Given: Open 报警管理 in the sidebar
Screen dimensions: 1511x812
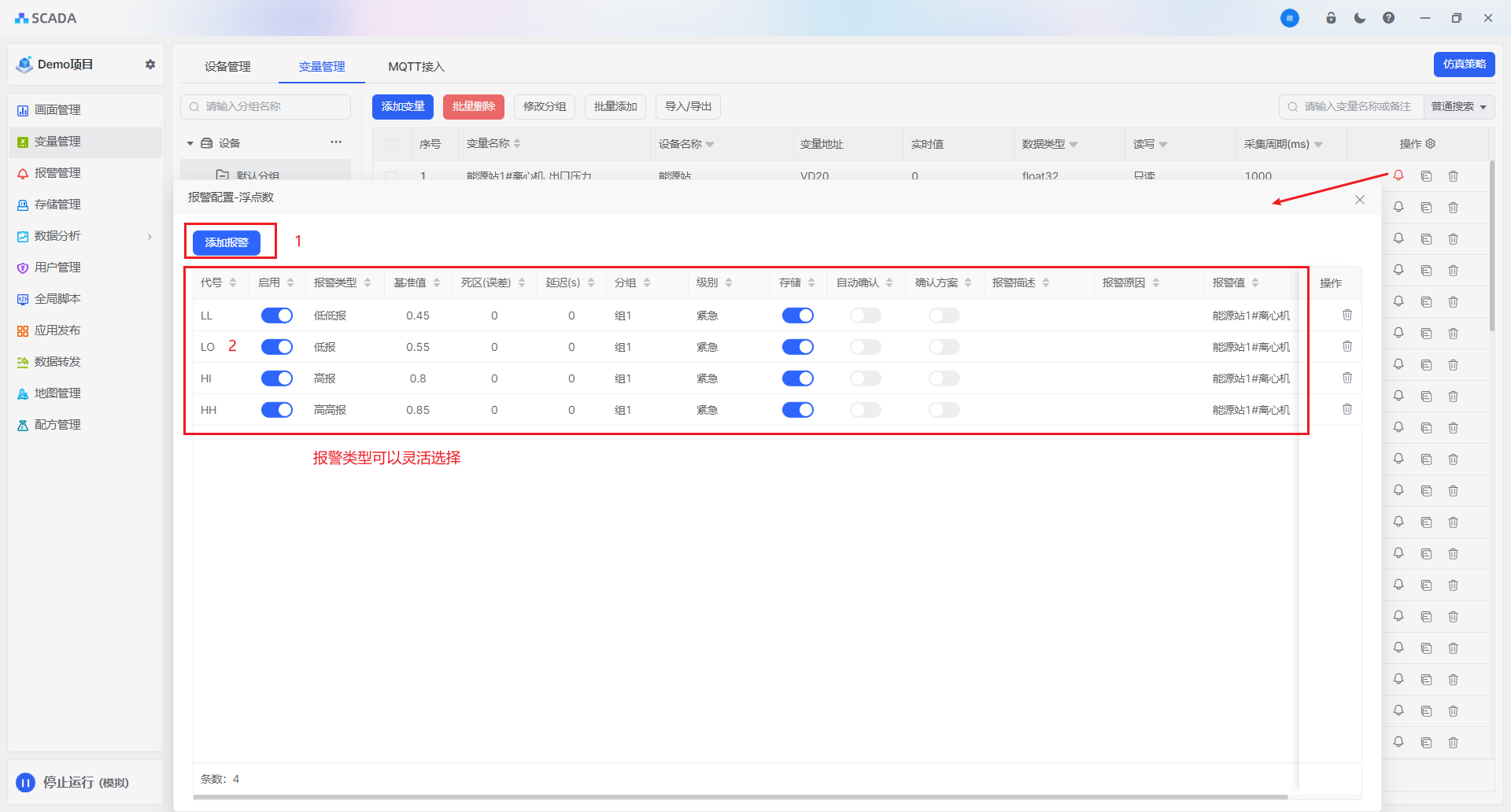Looking at the screenshot, I should 57,173.
